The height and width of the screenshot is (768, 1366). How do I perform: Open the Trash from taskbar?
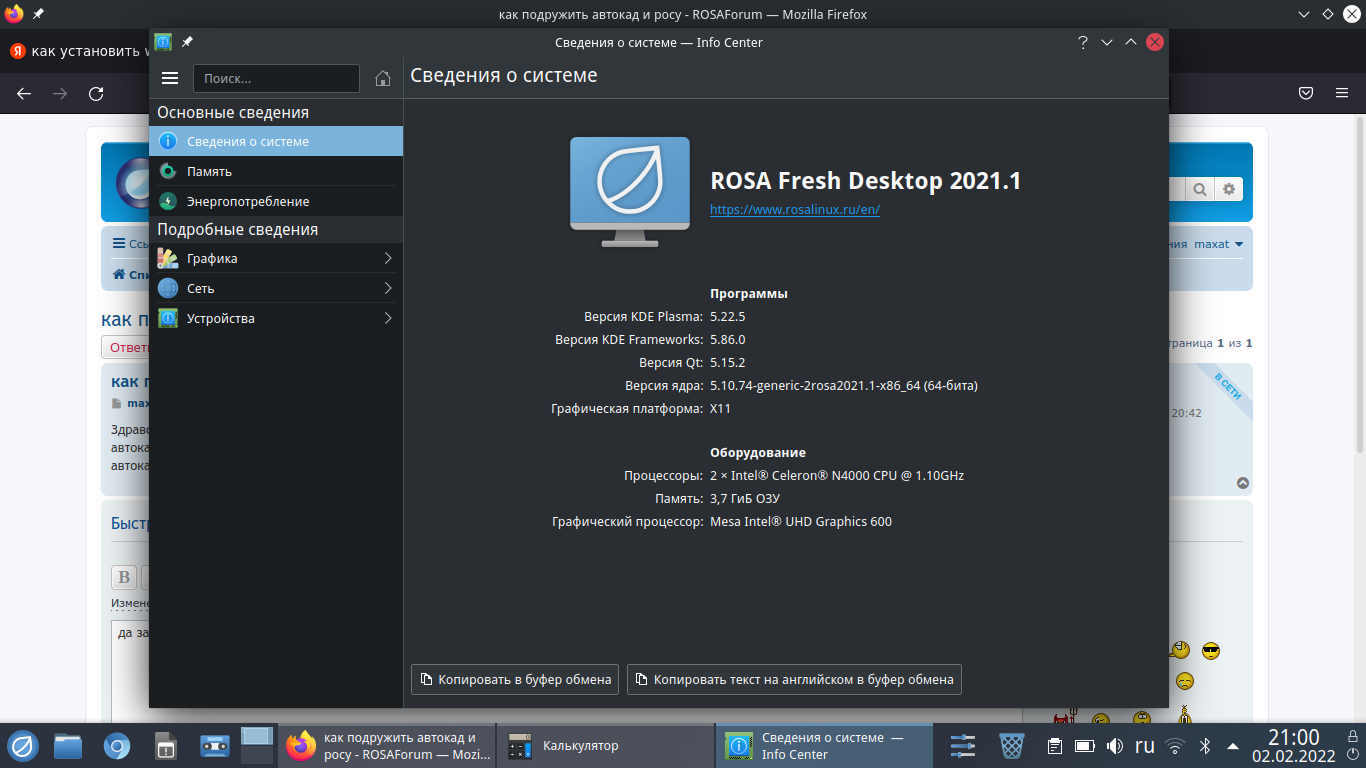[1012, 746]
